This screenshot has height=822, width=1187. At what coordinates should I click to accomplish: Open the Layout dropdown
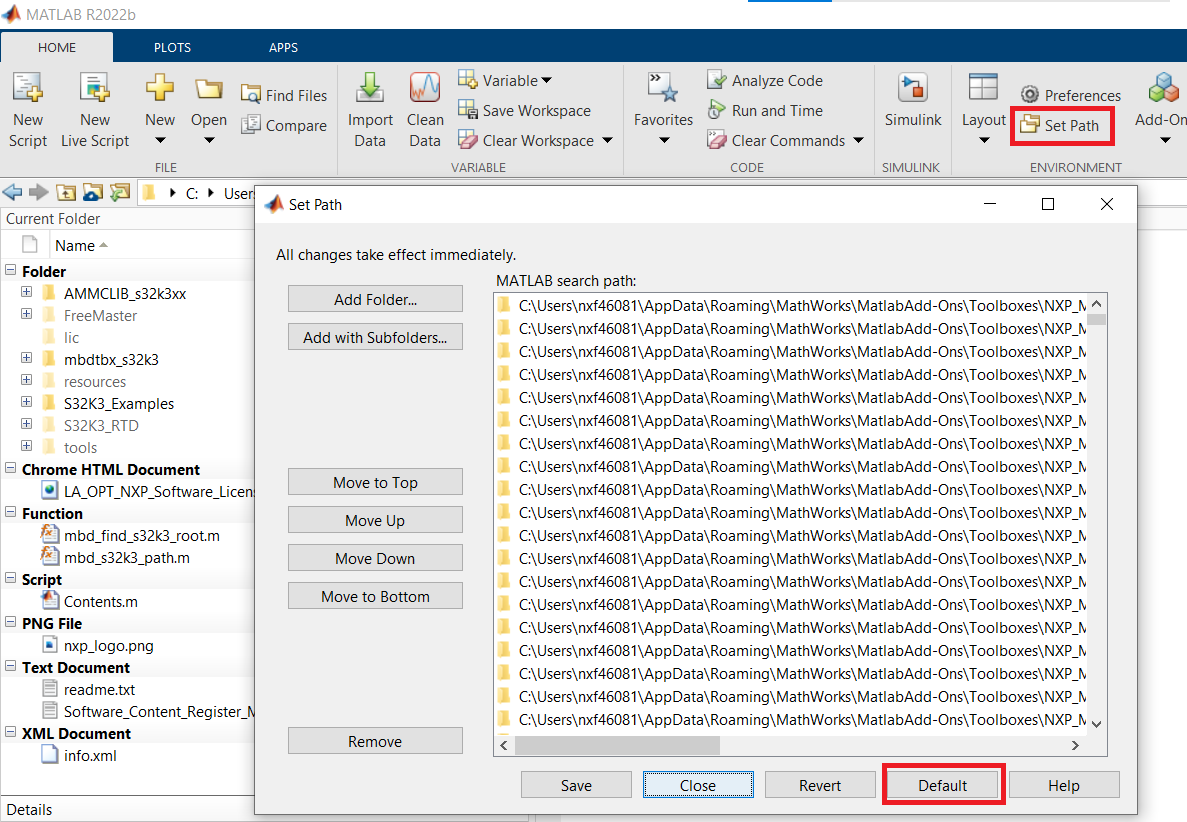[x=983, y=108]
